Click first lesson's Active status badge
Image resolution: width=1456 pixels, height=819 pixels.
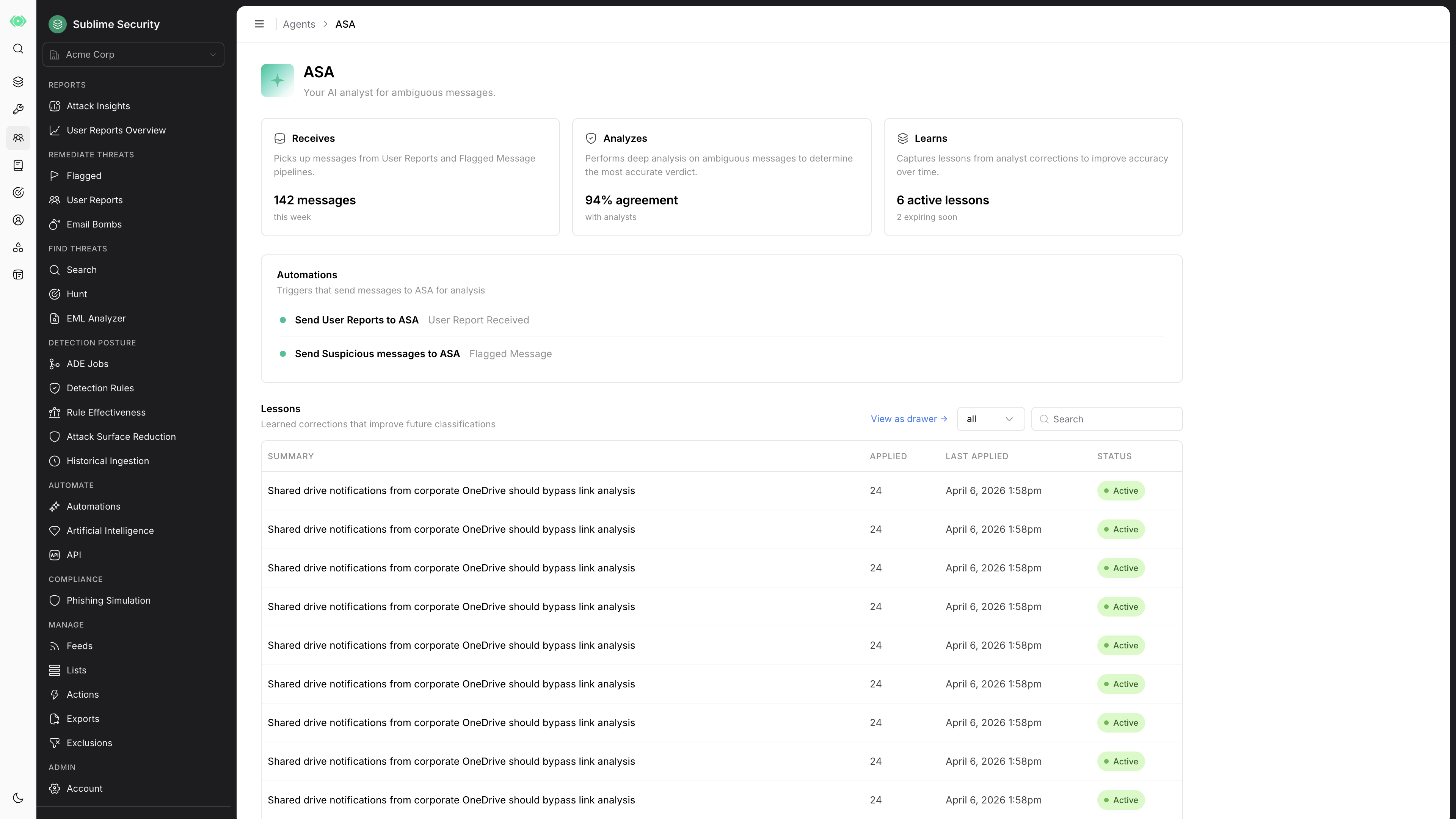coord(1120,491)
